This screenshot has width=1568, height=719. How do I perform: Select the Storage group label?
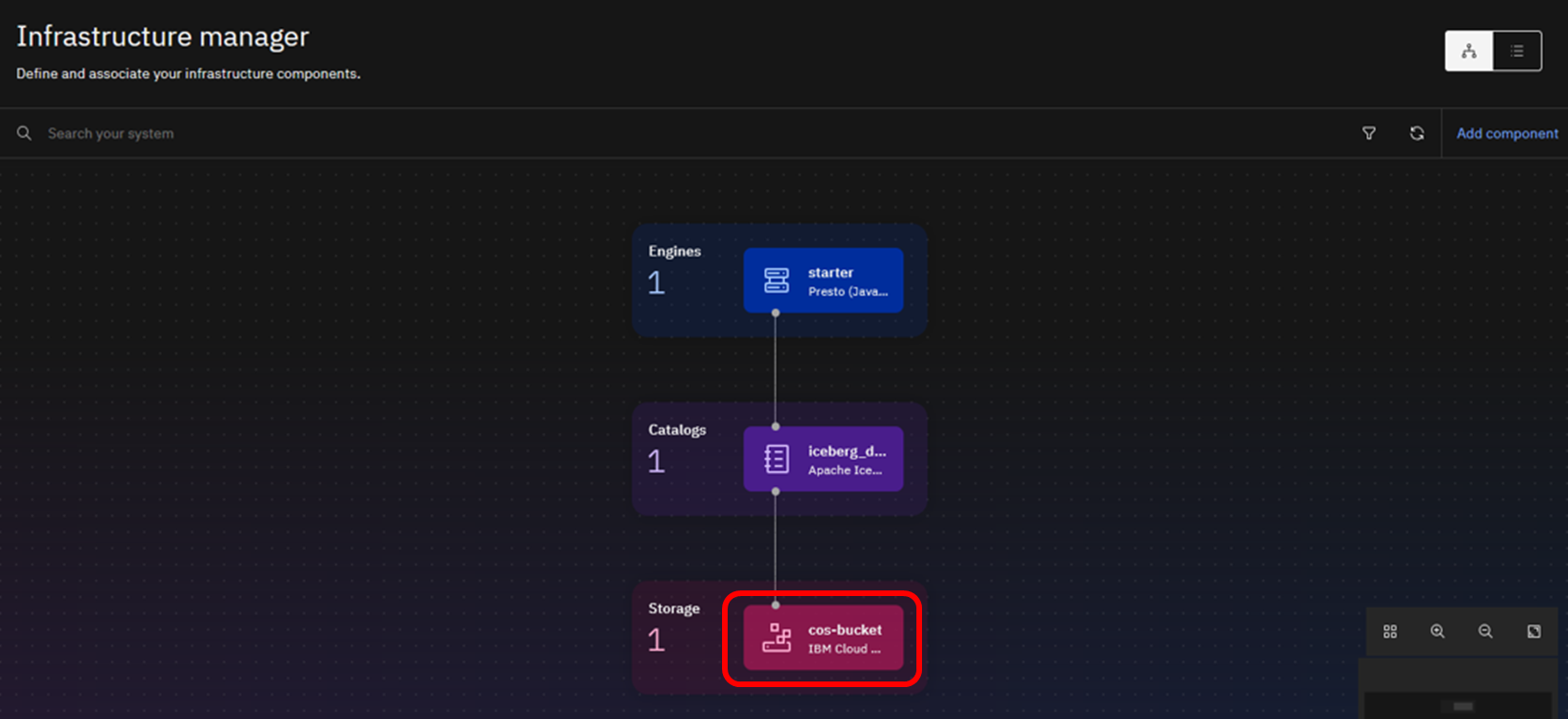click(673, 608)
